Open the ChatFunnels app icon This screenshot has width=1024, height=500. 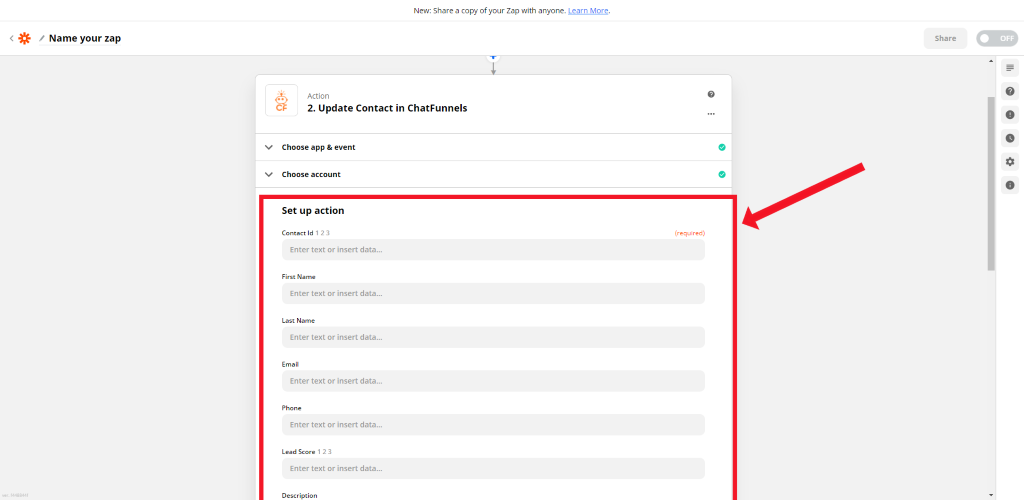point(281,101)
